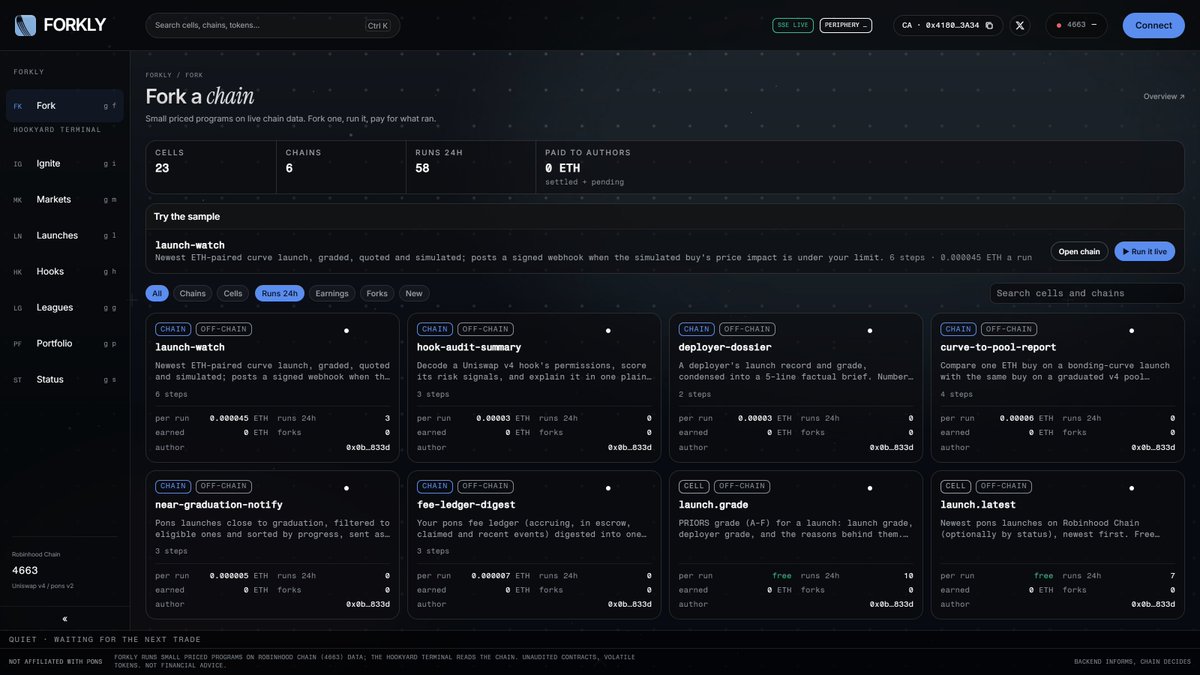Toggle the Forks sort pill
1200x675 pixels.
(x=377, y=293)
